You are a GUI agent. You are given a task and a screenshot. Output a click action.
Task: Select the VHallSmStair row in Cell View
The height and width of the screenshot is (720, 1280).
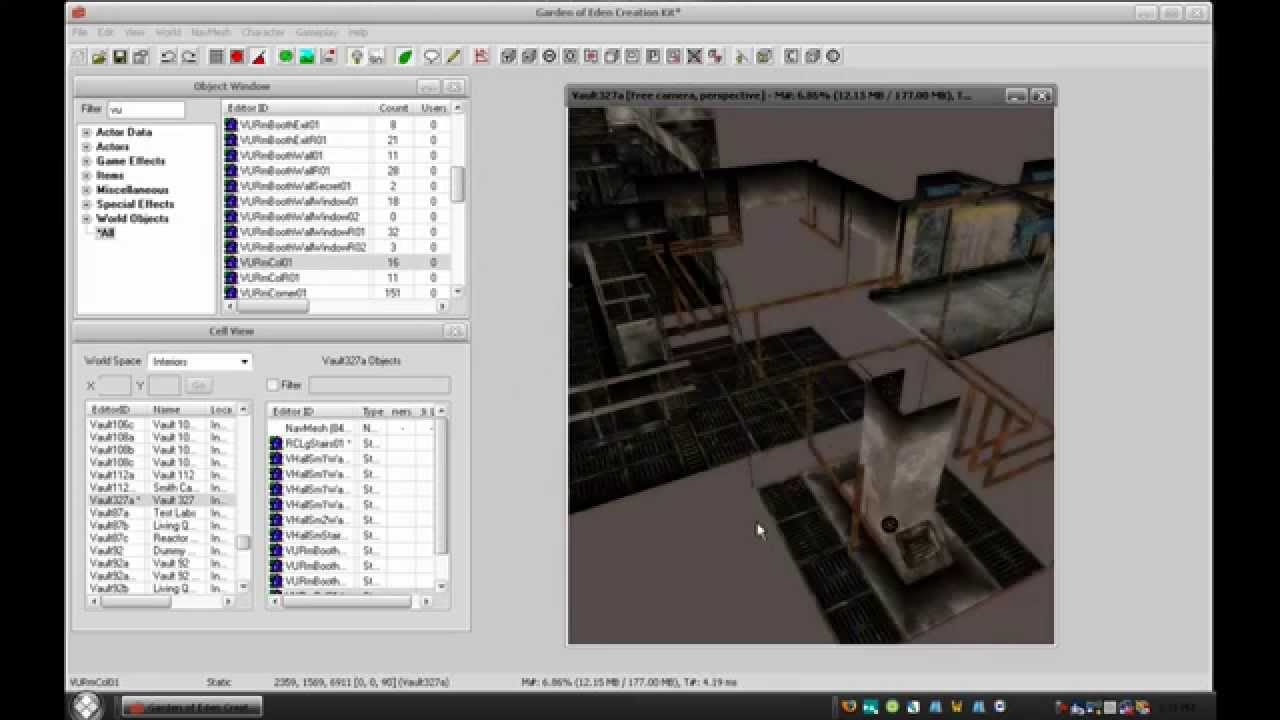coord(351,536)
